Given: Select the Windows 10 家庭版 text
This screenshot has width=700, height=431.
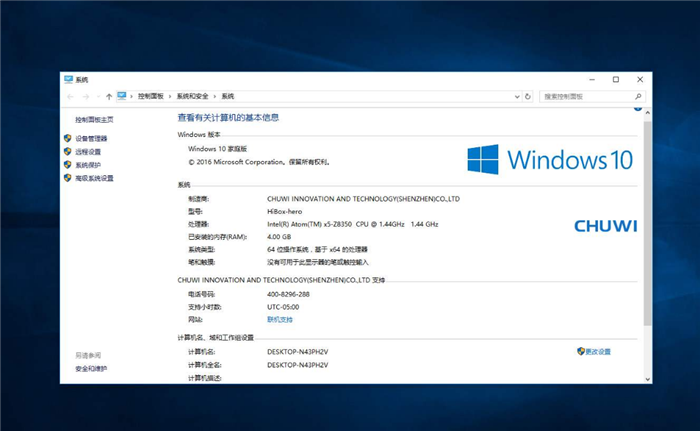Looking at the screenshot, I should [x=217, y=149].
